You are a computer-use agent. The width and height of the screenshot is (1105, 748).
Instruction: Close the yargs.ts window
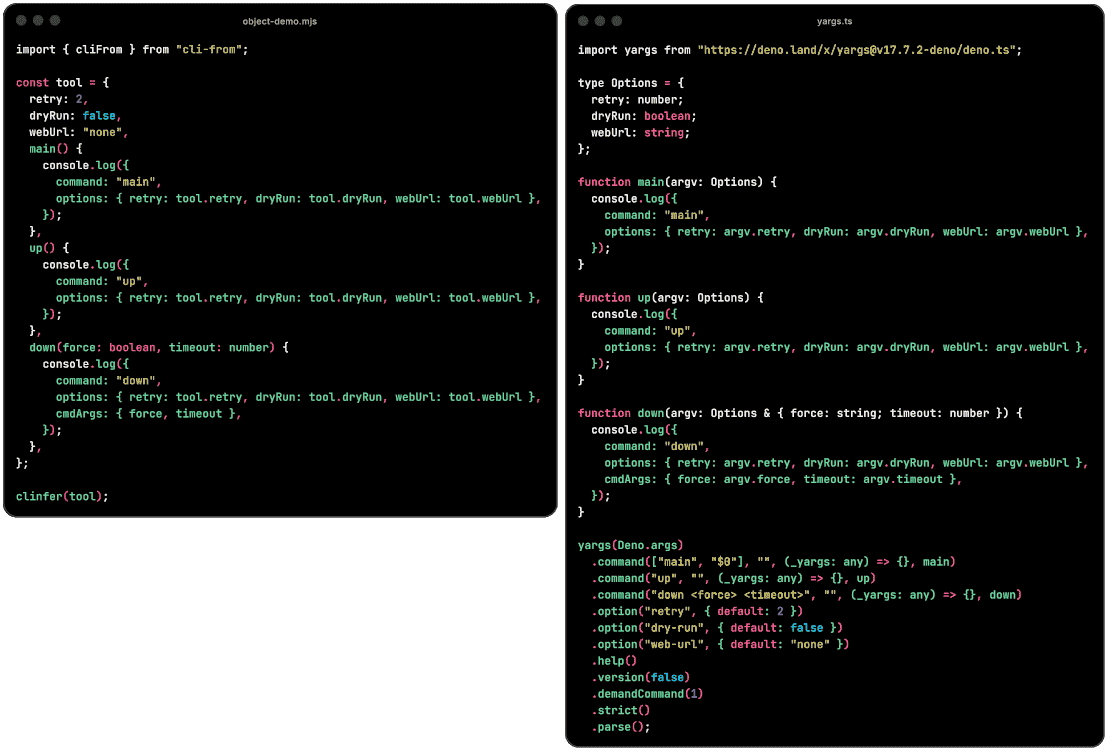tap(583, 21)
